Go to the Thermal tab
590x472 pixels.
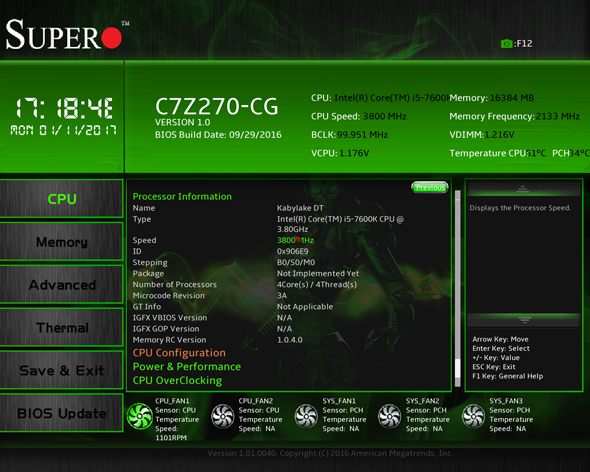click(x=62, y=327)
